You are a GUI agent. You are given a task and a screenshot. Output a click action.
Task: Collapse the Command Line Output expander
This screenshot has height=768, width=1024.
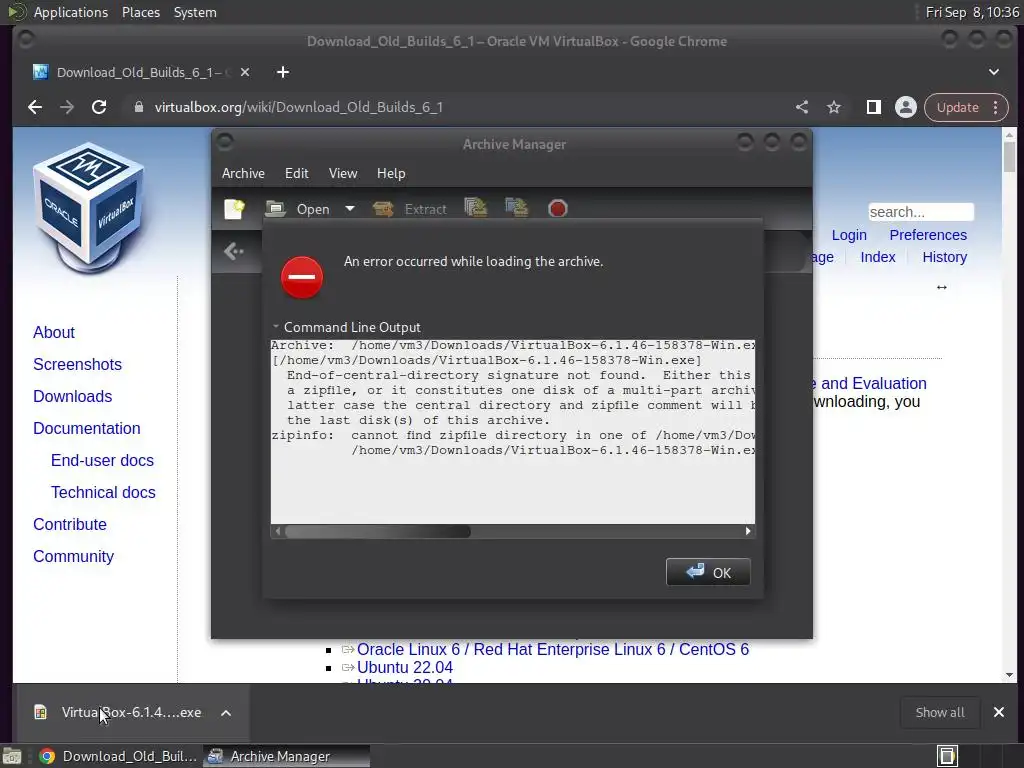(347, 327)
